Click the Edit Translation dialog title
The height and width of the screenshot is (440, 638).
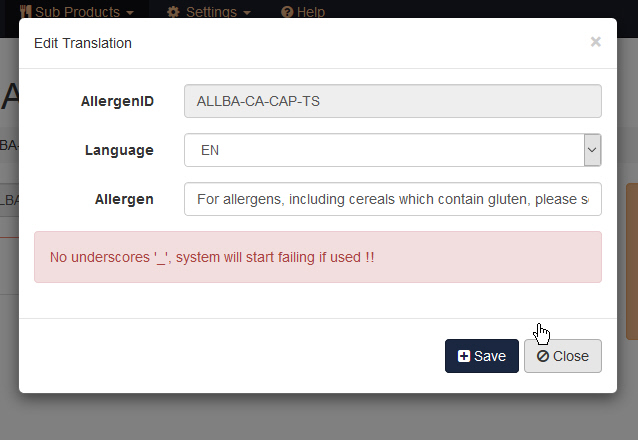[x=83, y=43]
